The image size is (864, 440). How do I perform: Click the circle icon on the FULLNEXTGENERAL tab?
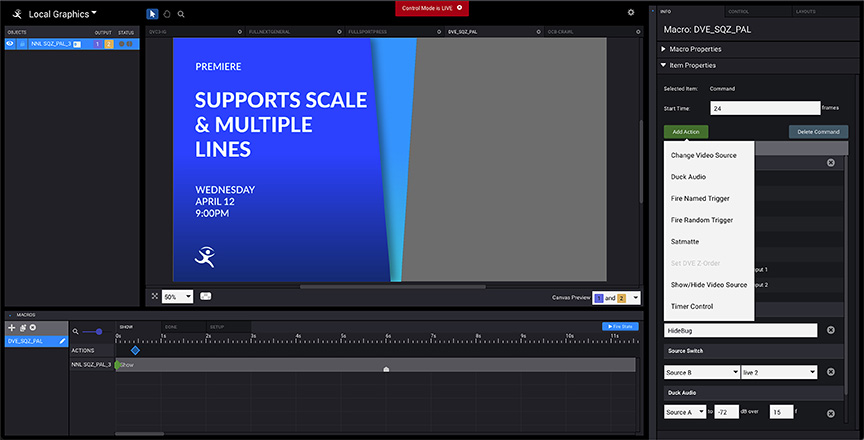coord(339,32)
